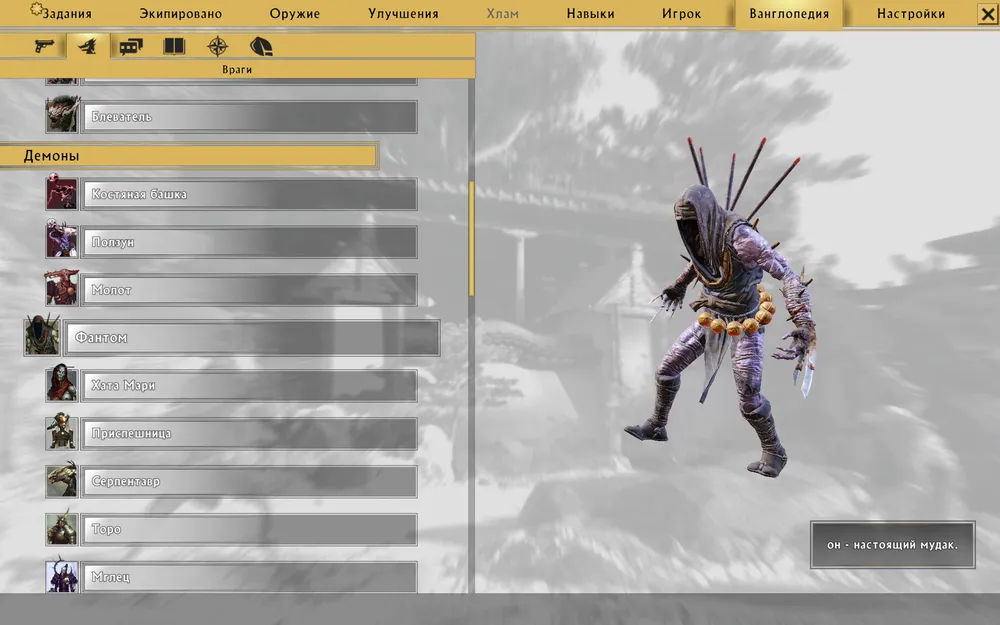Select the demon-head enemies category icon
This screenshot has height=625, width=1000.
point(87,46)
